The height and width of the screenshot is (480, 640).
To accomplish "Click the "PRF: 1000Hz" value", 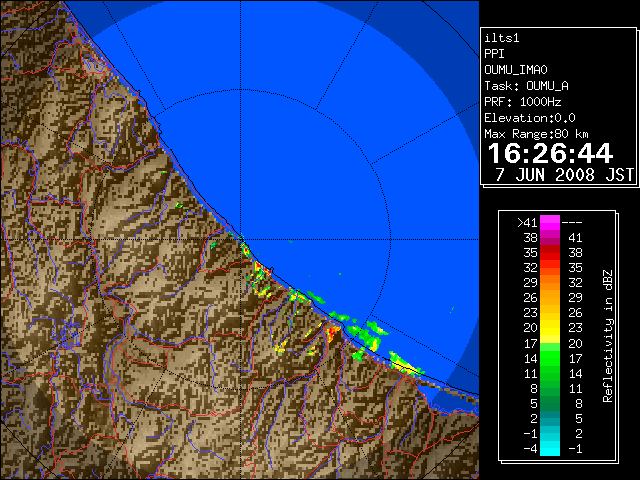I will click(523, 102).
